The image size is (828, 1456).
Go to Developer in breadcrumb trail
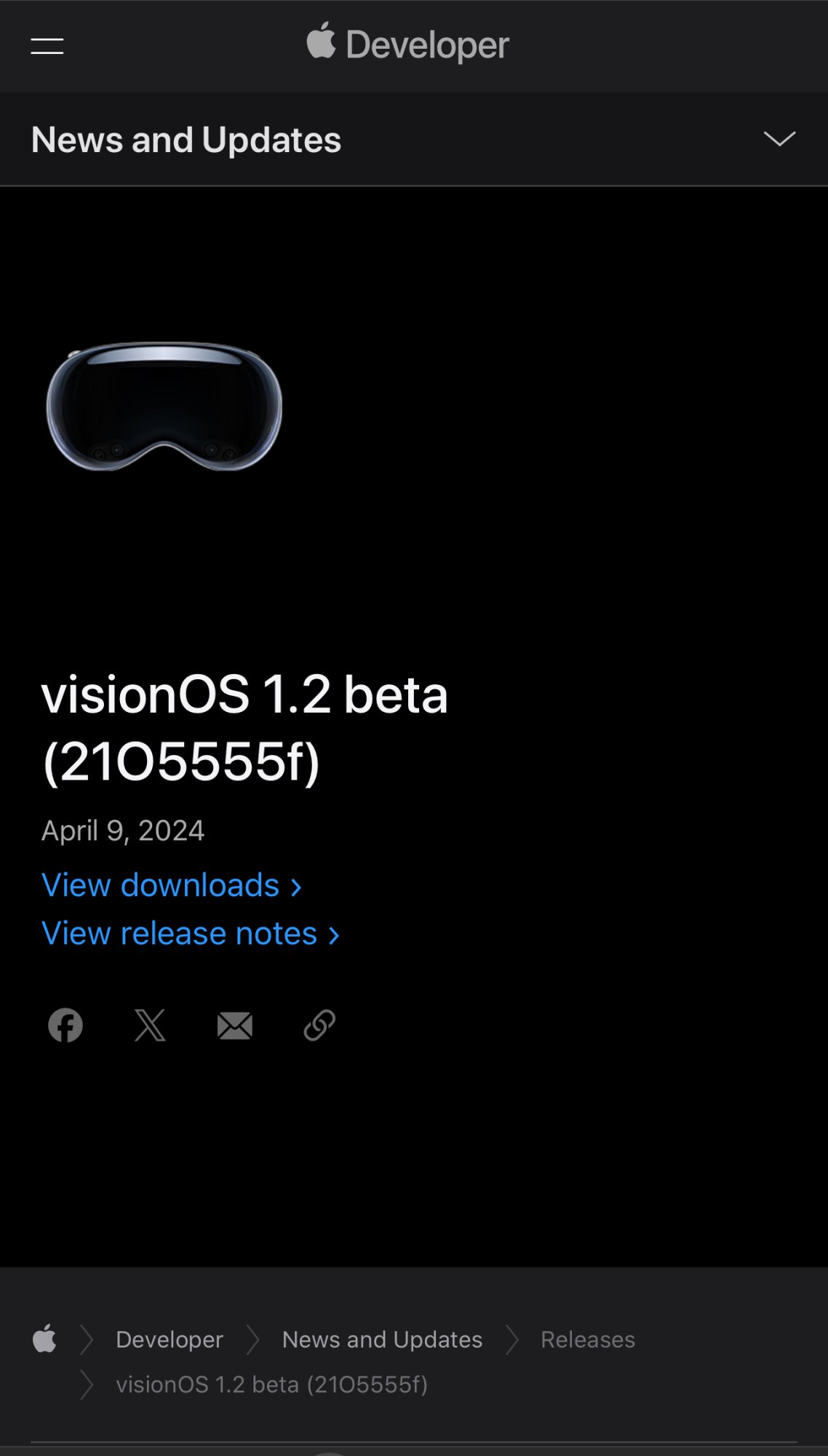pyautogui.click(x=170, y=1340)
